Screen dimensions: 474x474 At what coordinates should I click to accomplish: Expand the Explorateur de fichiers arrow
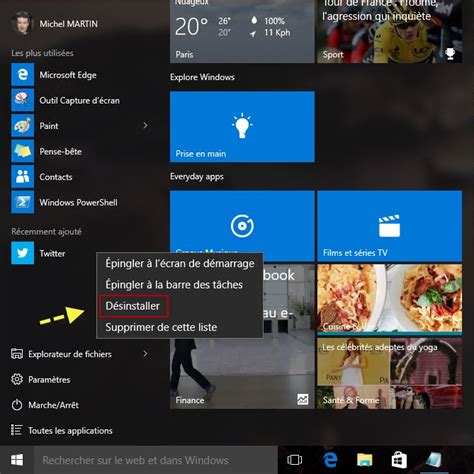click(145, 354)
